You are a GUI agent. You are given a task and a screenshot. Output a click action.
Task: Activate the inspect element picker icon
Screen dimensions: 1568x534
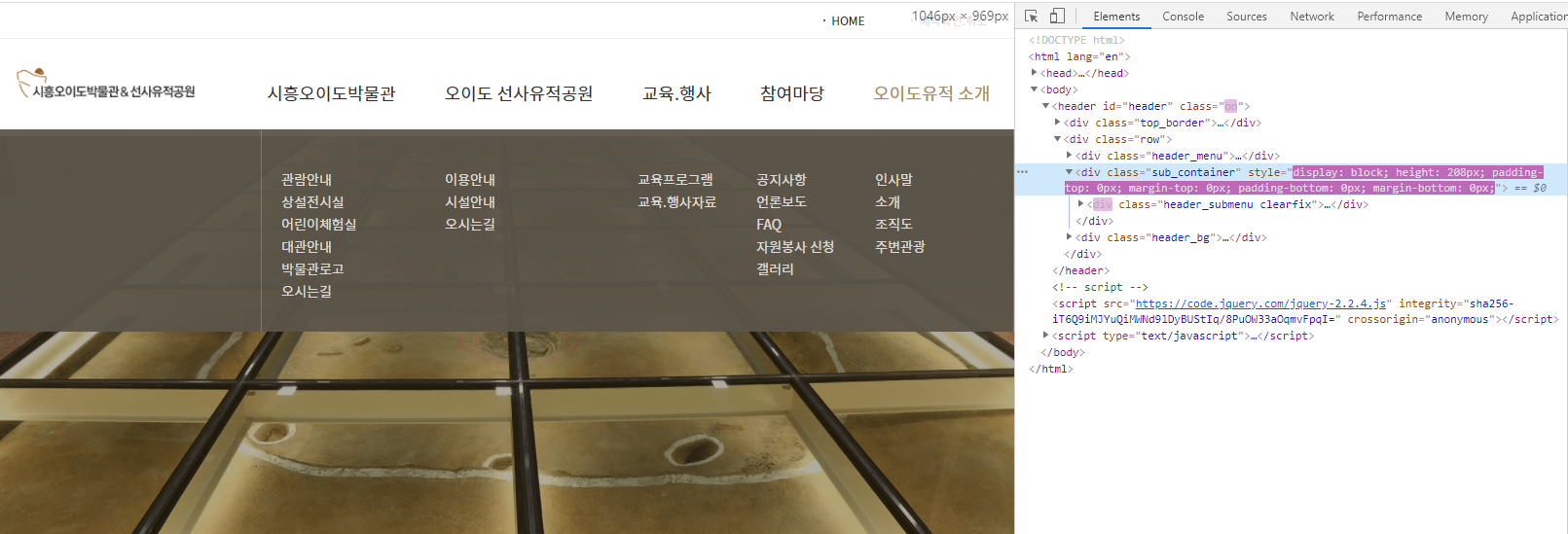click(1032, 17)
